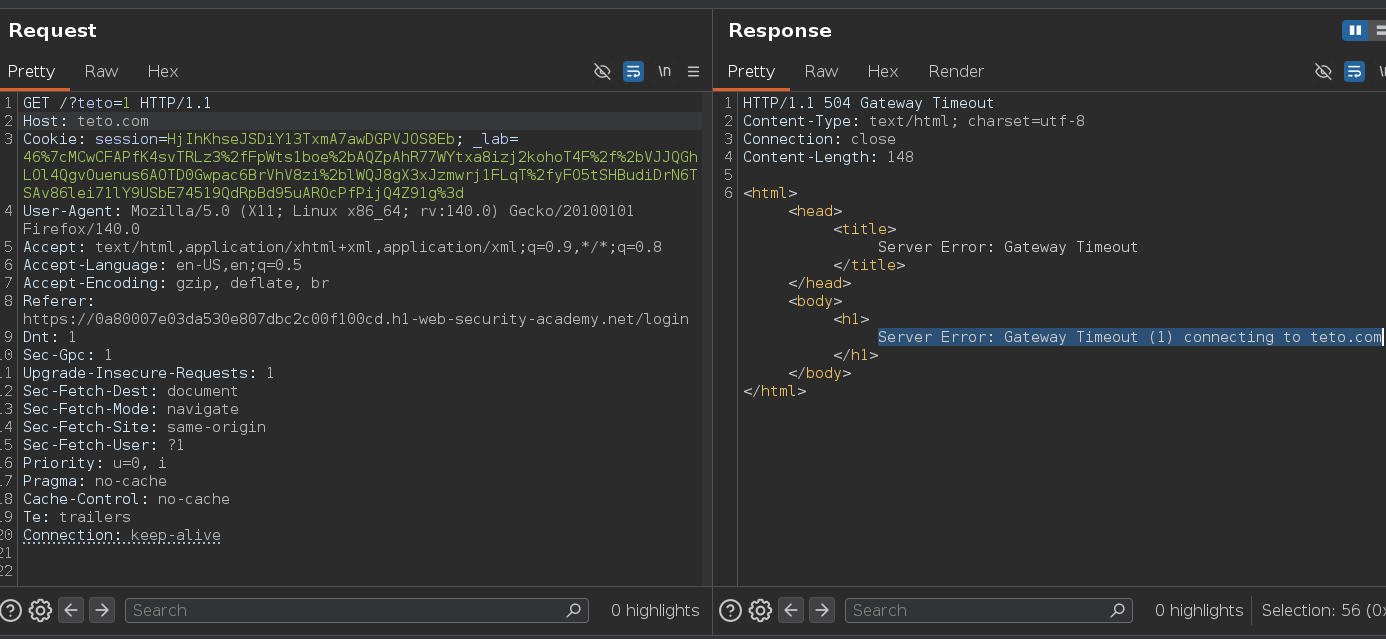
Task: Toggle hide non-printable characters in Request
Action: click(x=602, y=71)
